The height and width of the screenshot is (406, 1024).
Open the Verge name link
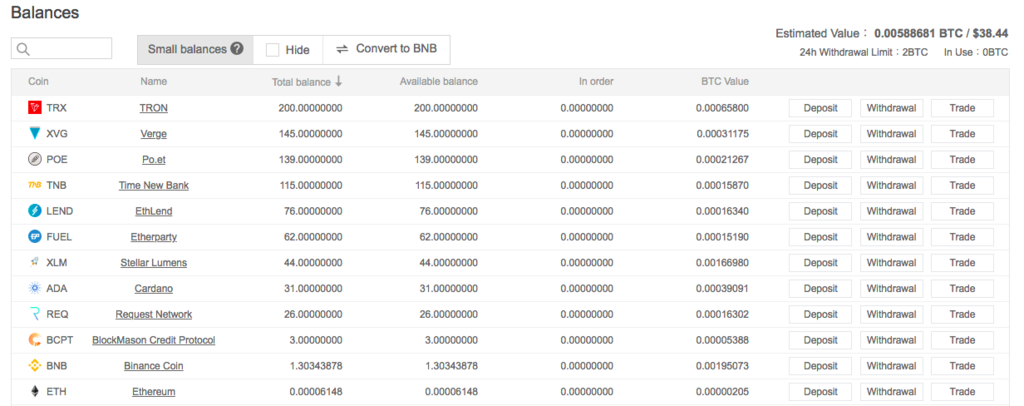click(x=153, y=134)
